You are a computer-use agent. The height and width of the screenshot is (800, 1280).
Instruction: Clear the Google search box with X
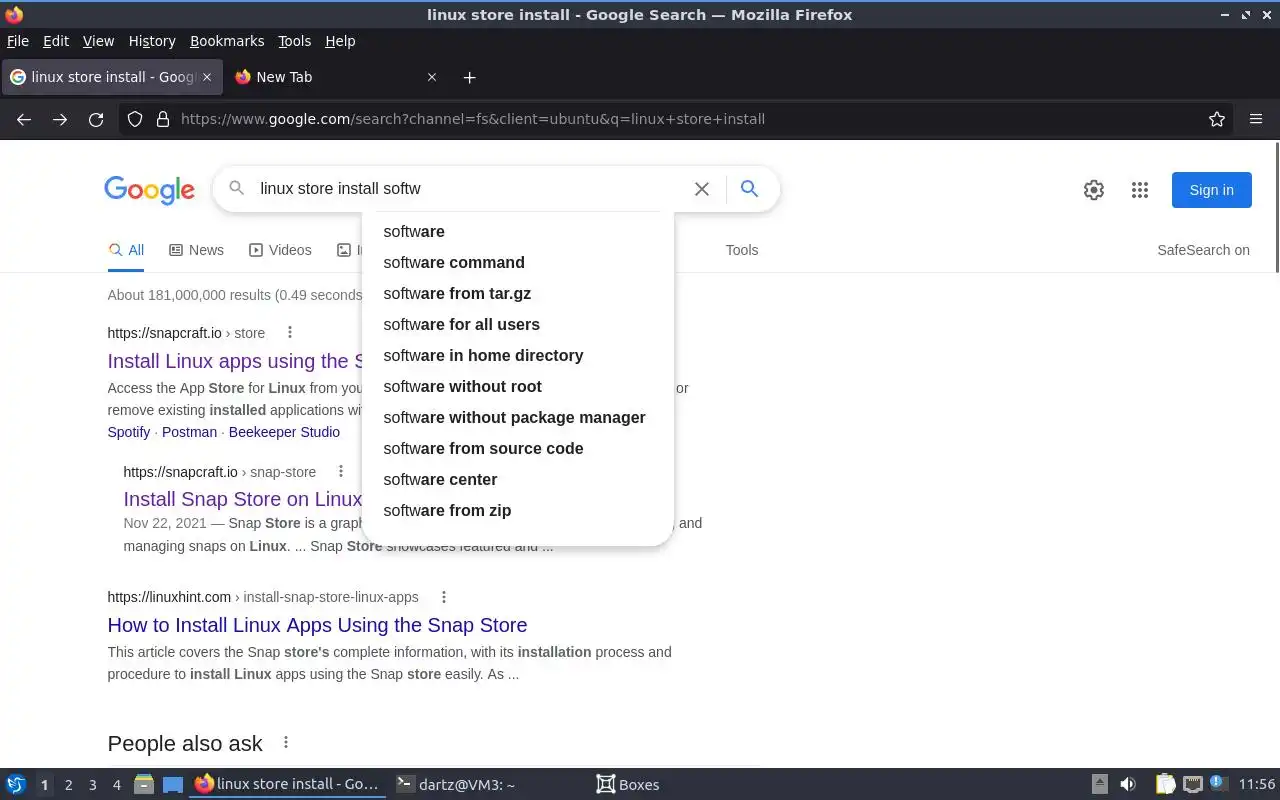click(x=702, y=189)
